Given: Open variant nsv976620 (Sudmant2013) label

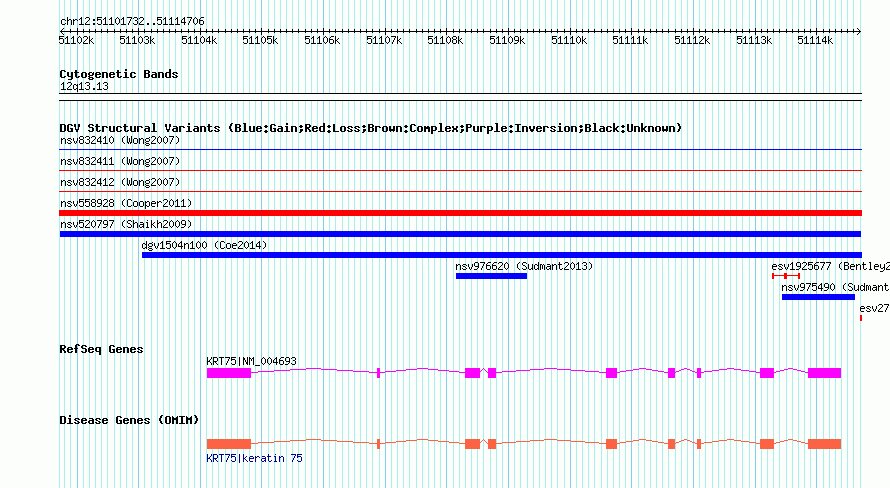Looking at the screenshot, I should 524,267.
